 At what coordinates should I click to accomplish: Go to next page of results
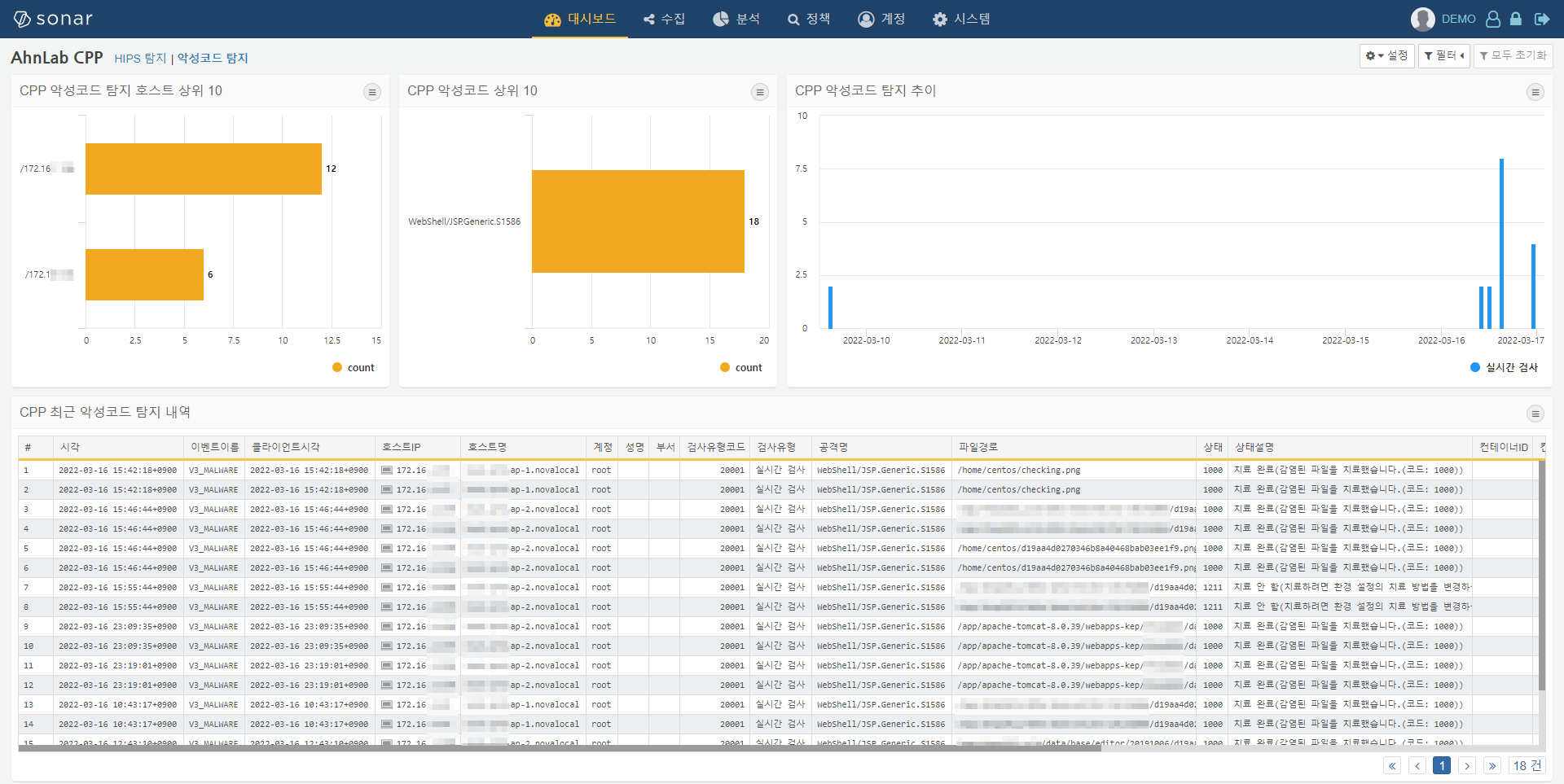(x=1467, y=765)
